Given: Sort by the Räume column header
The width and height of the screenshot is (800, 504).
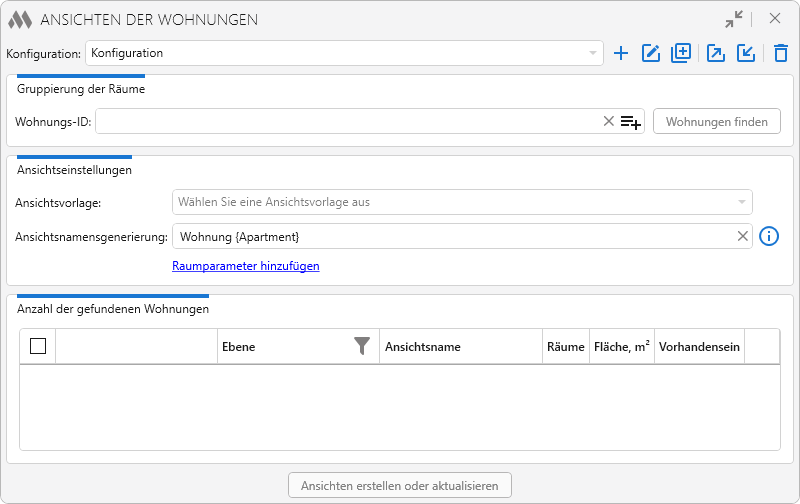Looking at the screenshot, I should pyautogui.click(x=565, y=347).
